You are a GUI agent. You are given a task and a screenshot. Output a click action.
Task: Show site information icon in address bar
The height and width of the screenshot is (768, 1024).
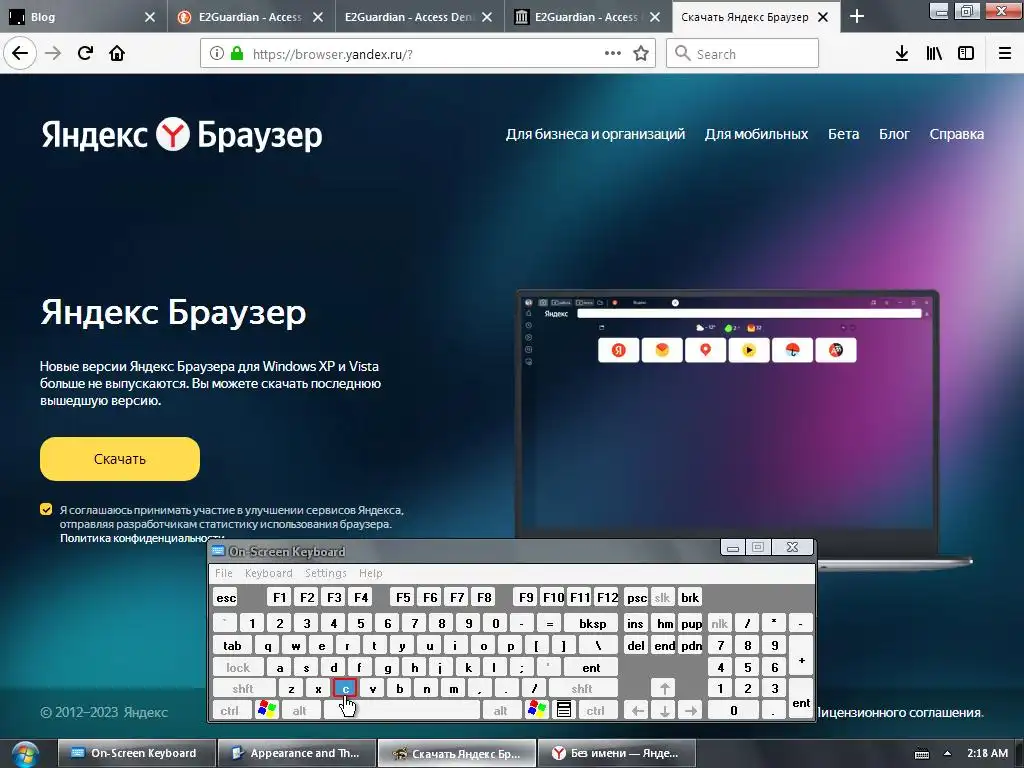tap(217, 54)
